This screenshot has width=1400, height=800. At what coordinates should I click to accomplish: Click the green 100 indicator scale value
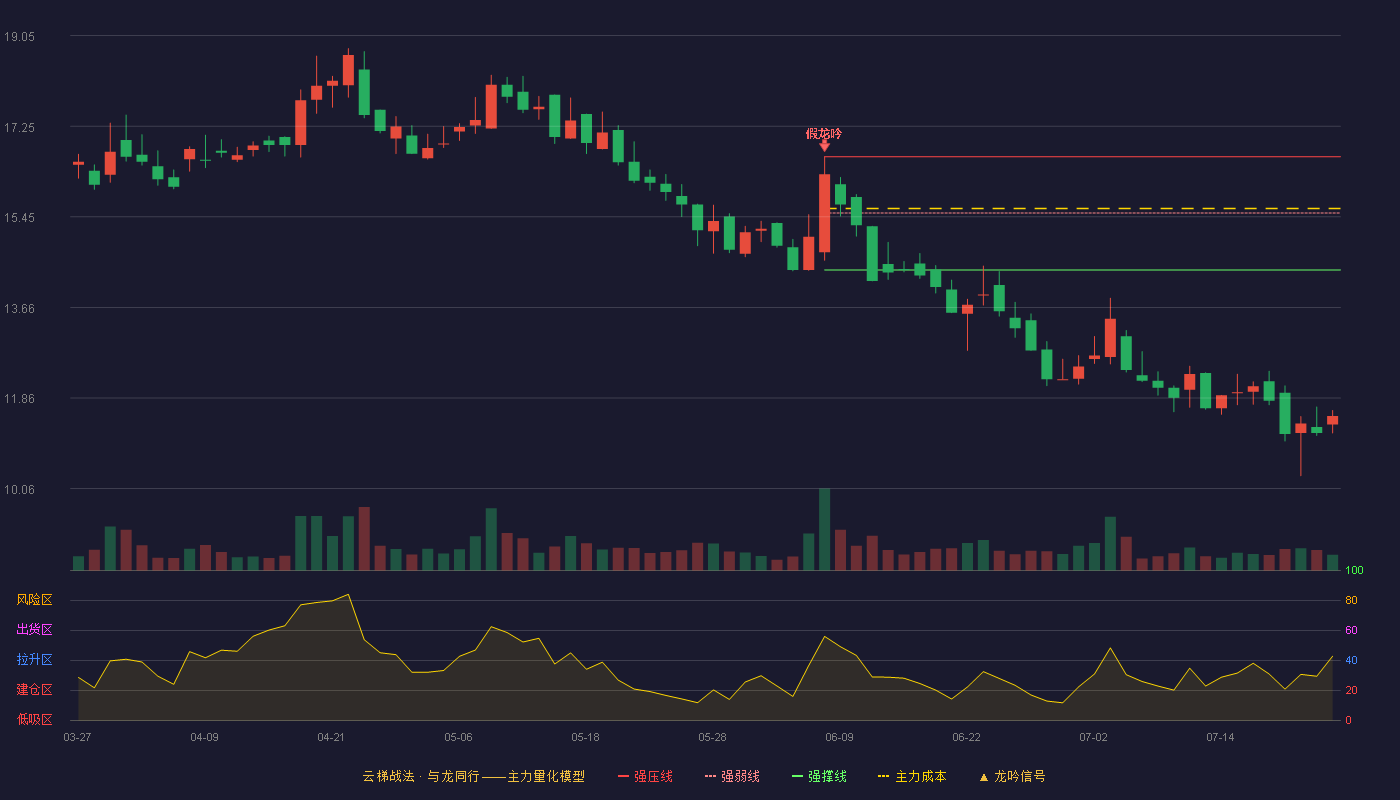coord(1354,570)
